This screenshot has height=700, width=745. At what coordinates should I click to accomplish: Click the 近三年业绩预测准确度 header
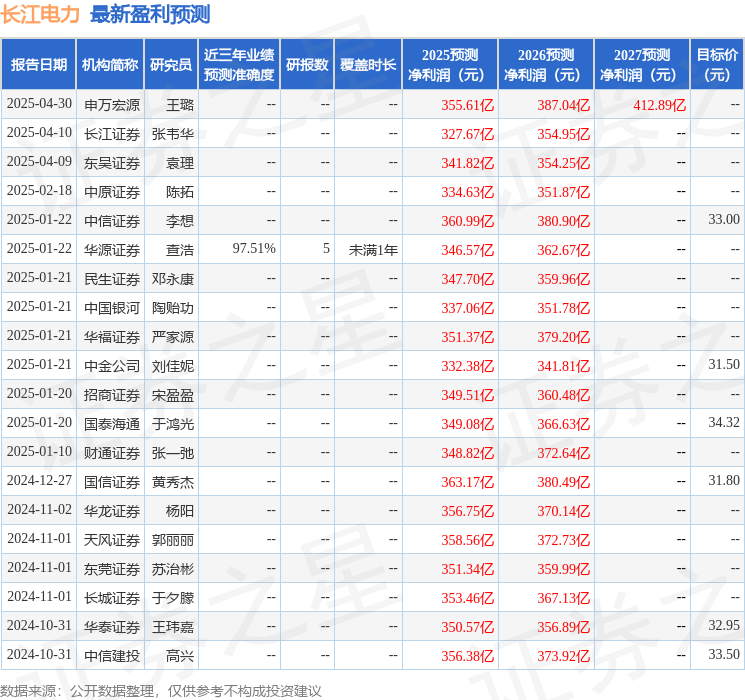coord(239,65)
